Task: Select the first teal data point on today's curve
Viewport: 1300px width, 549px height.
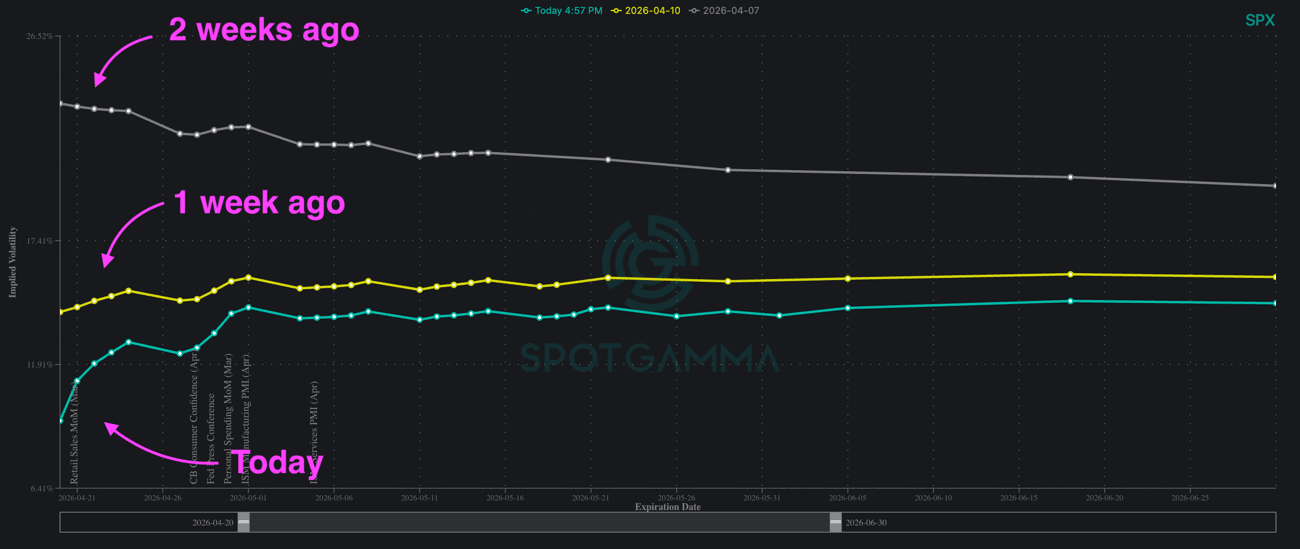Action: [60, 421]
